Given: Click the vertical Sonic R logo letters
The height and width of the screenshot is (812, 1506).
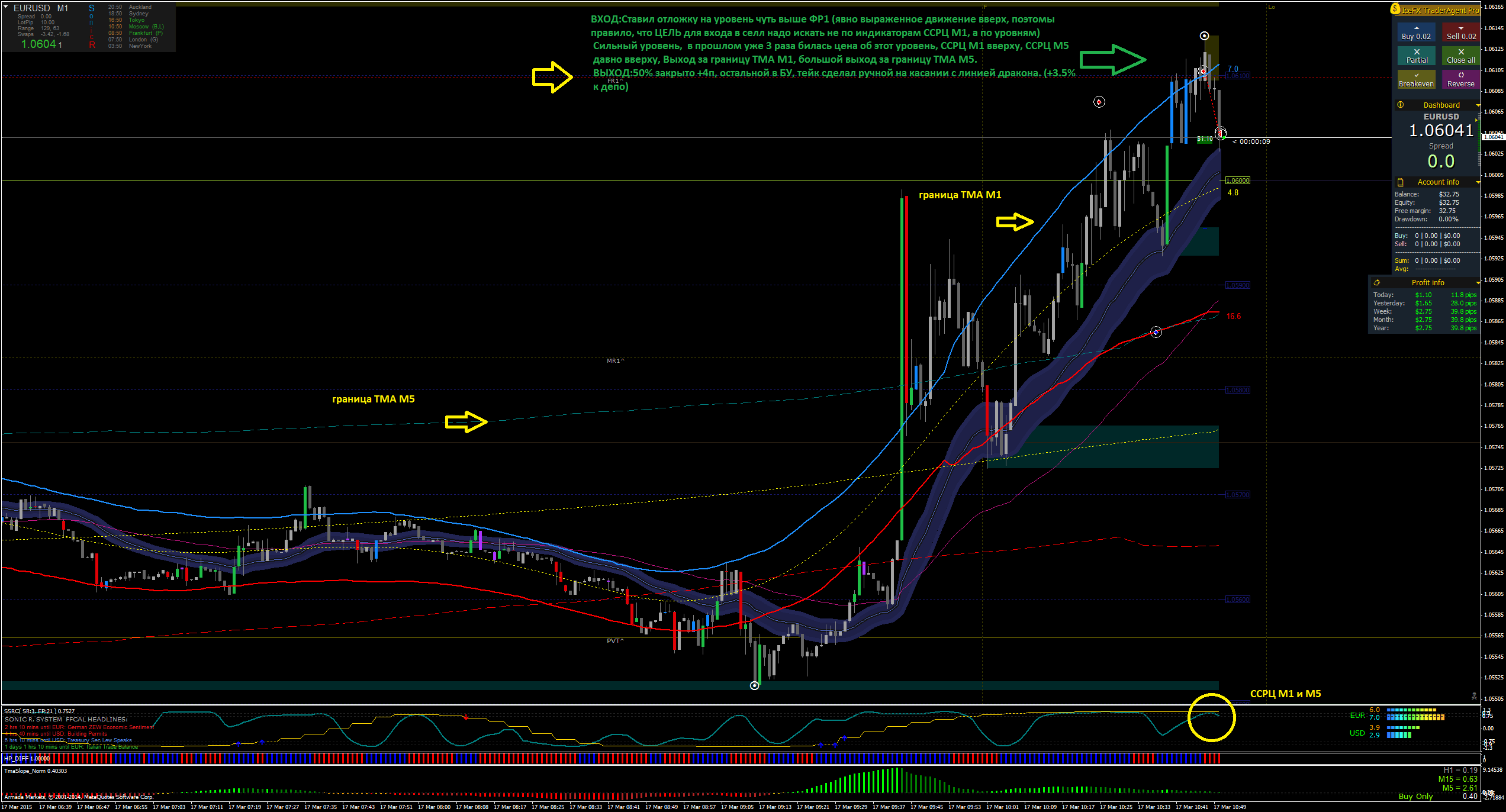Looking at the screenshot, I should point(92,27).
